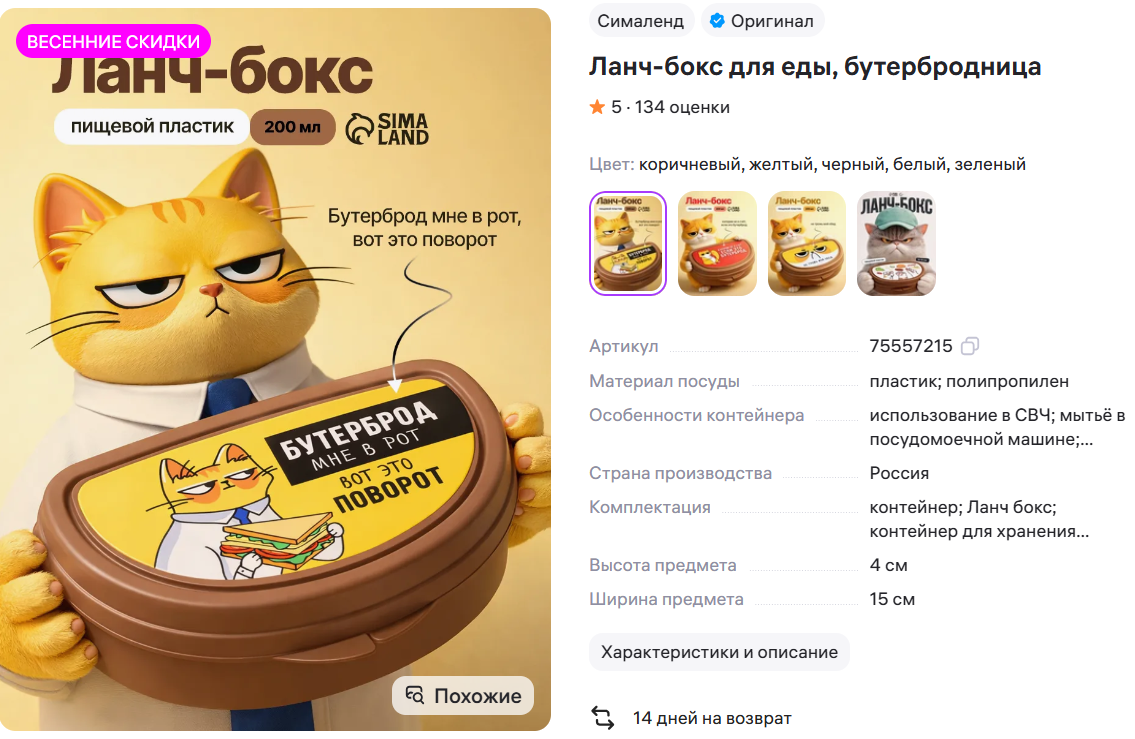Expand truncated Комплектация value text
This screenshot has width=1135, height=739.
(979, 519)
